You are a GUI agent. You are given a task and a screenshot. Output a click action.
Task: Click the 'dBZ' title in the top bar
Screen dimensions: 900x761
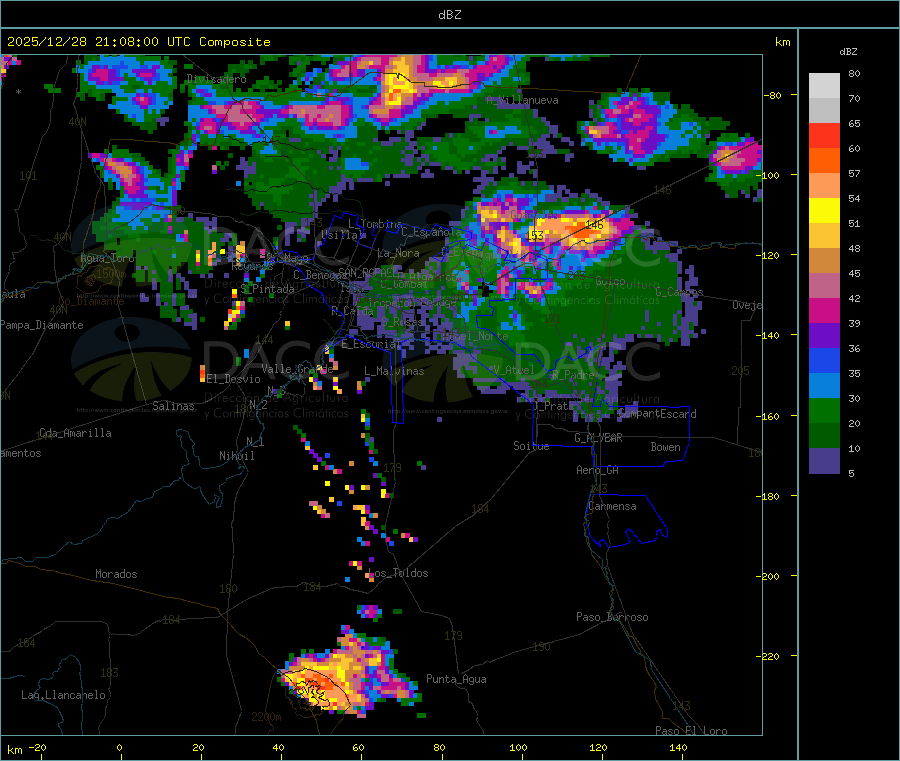[x=449, y=15]
